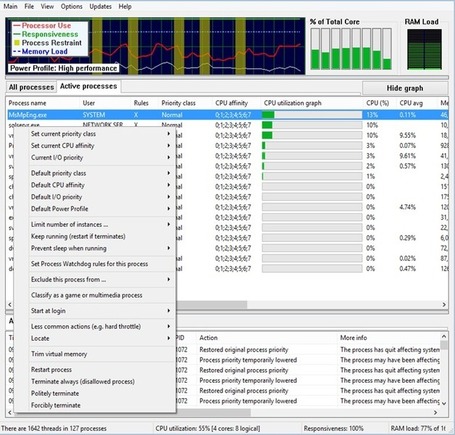Click the More info column header
The width and height of the screenshot is (455, 435).
(x=353, y=338)
